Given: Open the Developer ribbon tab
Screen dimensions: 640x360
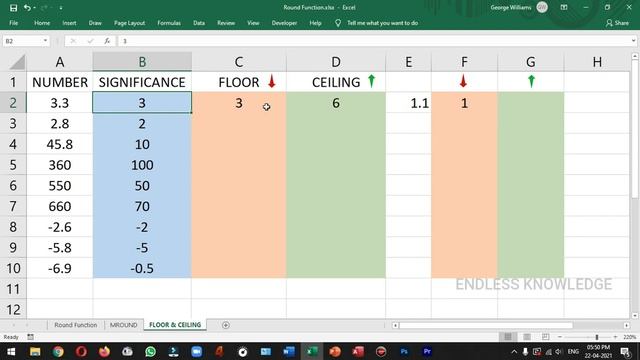Looking at the screenshot, I should coord(284,23).
